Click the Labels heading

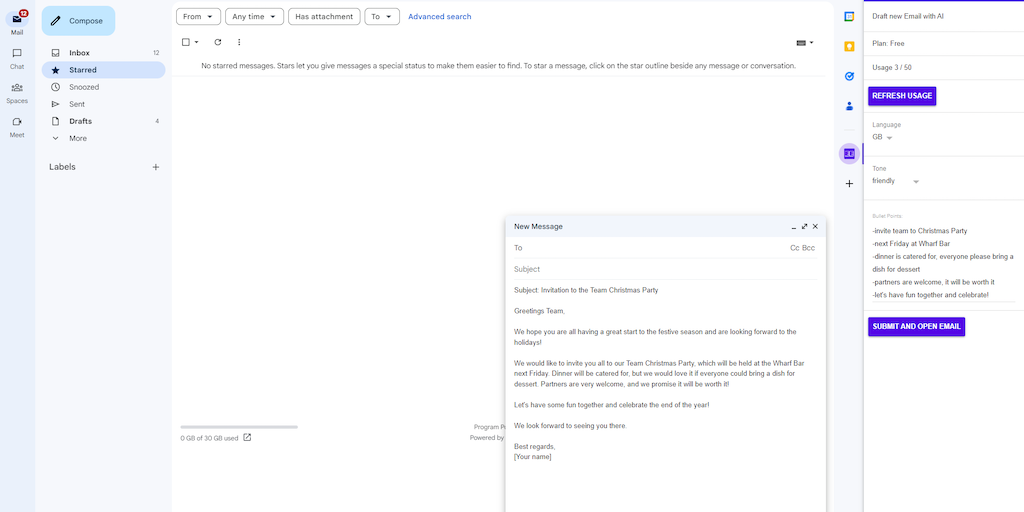(x=62, y=167)
